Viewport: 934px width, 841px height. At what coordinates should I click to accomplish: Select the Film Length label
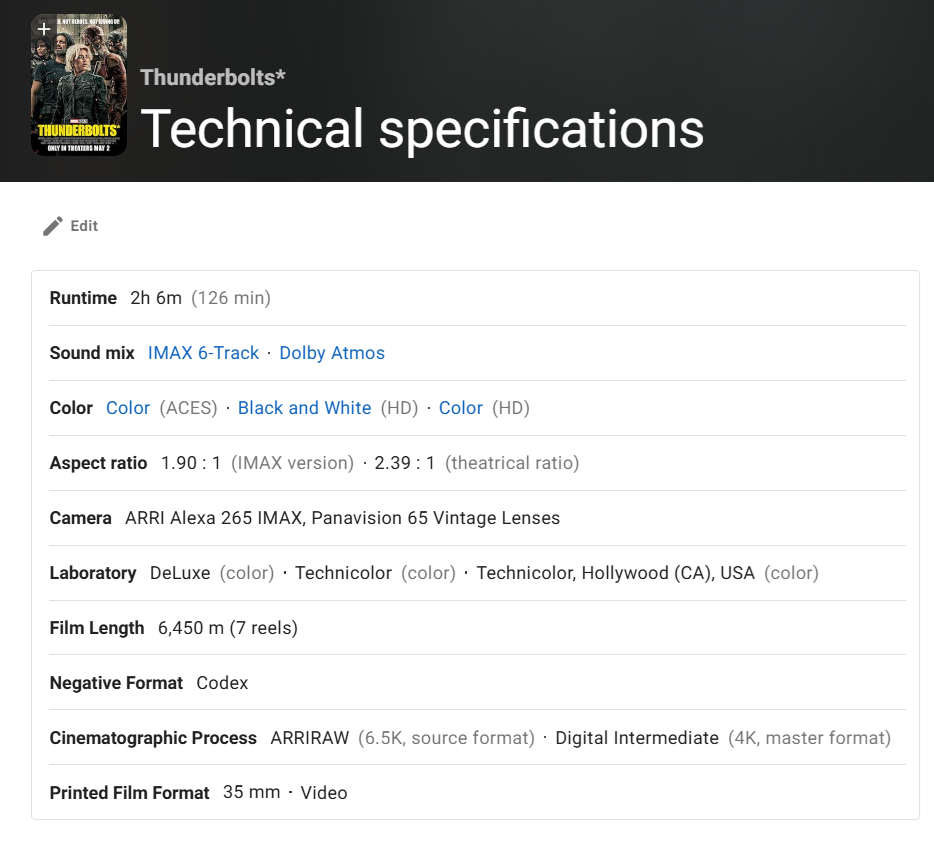97,628
